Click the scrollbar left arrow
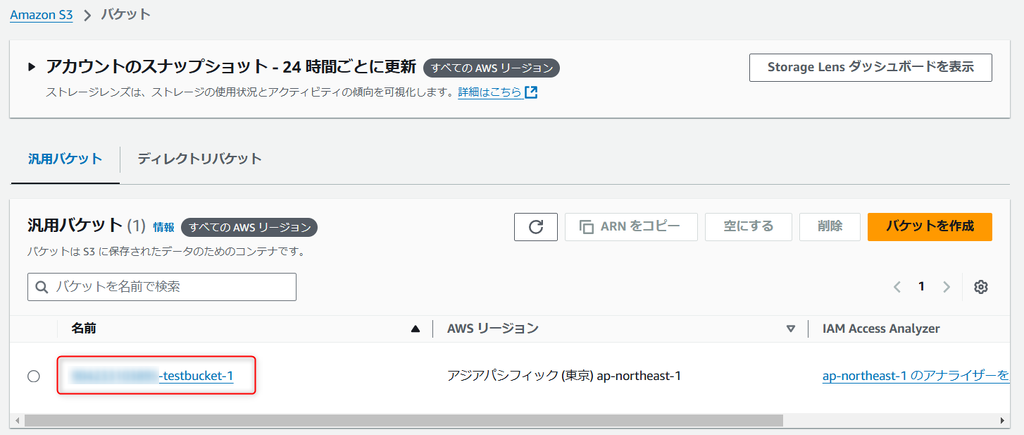1024x435 pixels. pos(17,420)
